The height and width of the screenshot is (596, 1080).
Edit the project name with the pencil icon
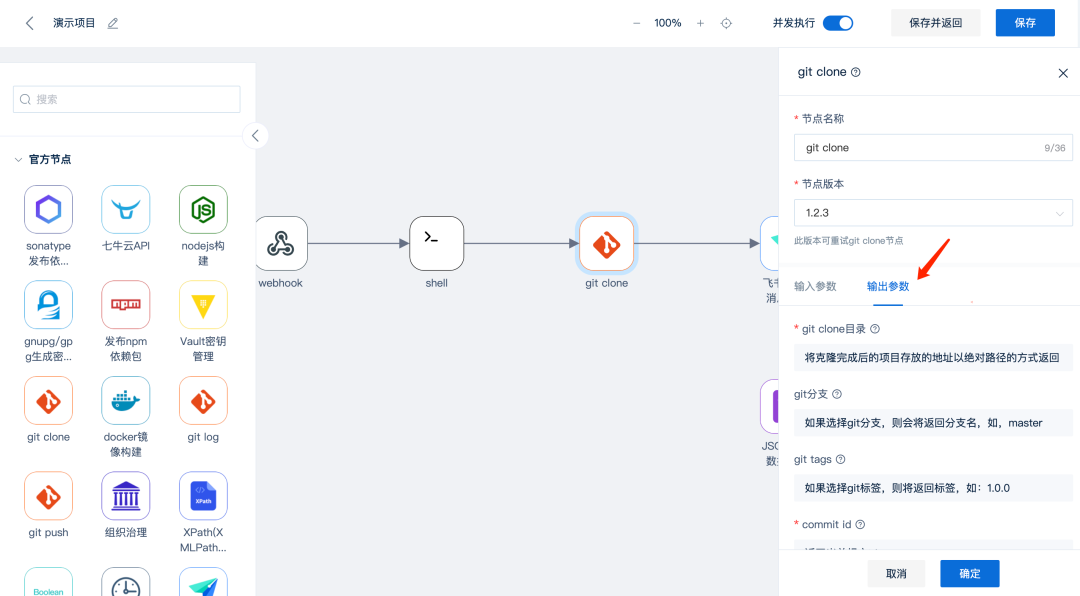113,23
